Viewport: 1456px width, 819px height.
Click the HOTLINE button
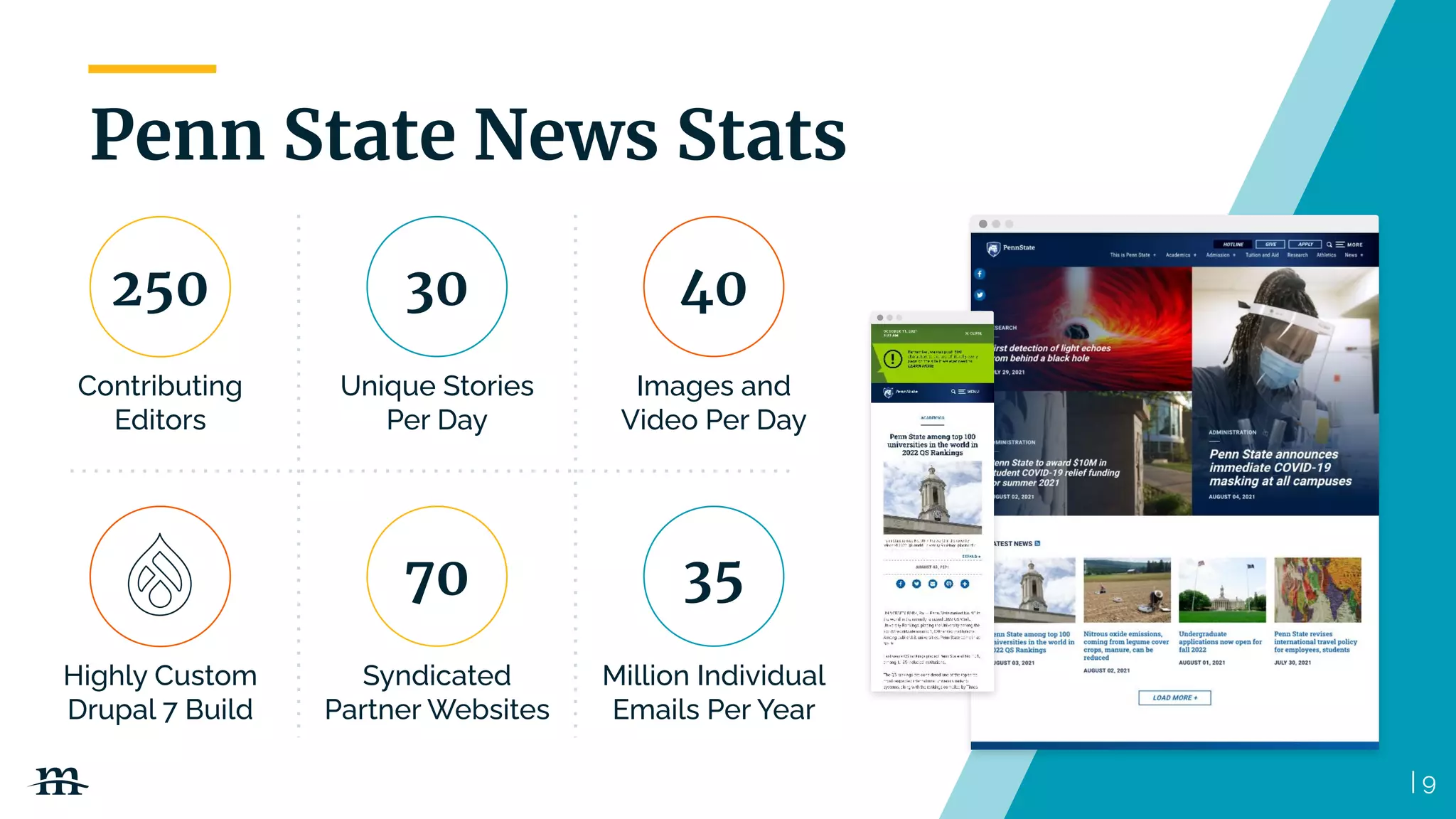coord(1233,245)
